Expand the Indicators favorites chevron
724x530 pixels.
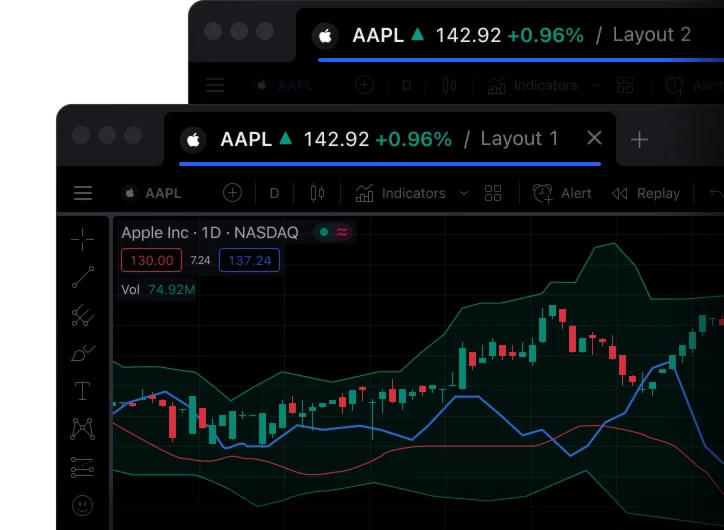[x=463, y=193]
